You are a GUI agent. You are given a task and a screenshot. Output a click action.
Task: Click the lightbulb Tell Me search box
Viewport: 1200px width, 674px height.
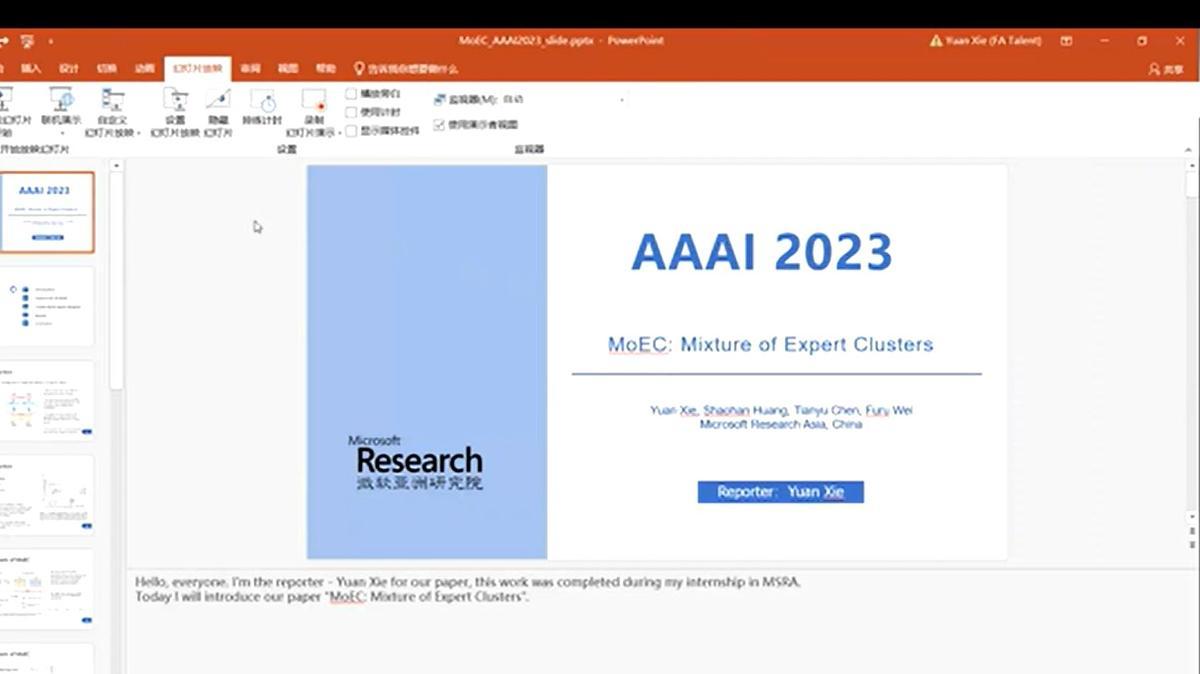click(406, 69)
